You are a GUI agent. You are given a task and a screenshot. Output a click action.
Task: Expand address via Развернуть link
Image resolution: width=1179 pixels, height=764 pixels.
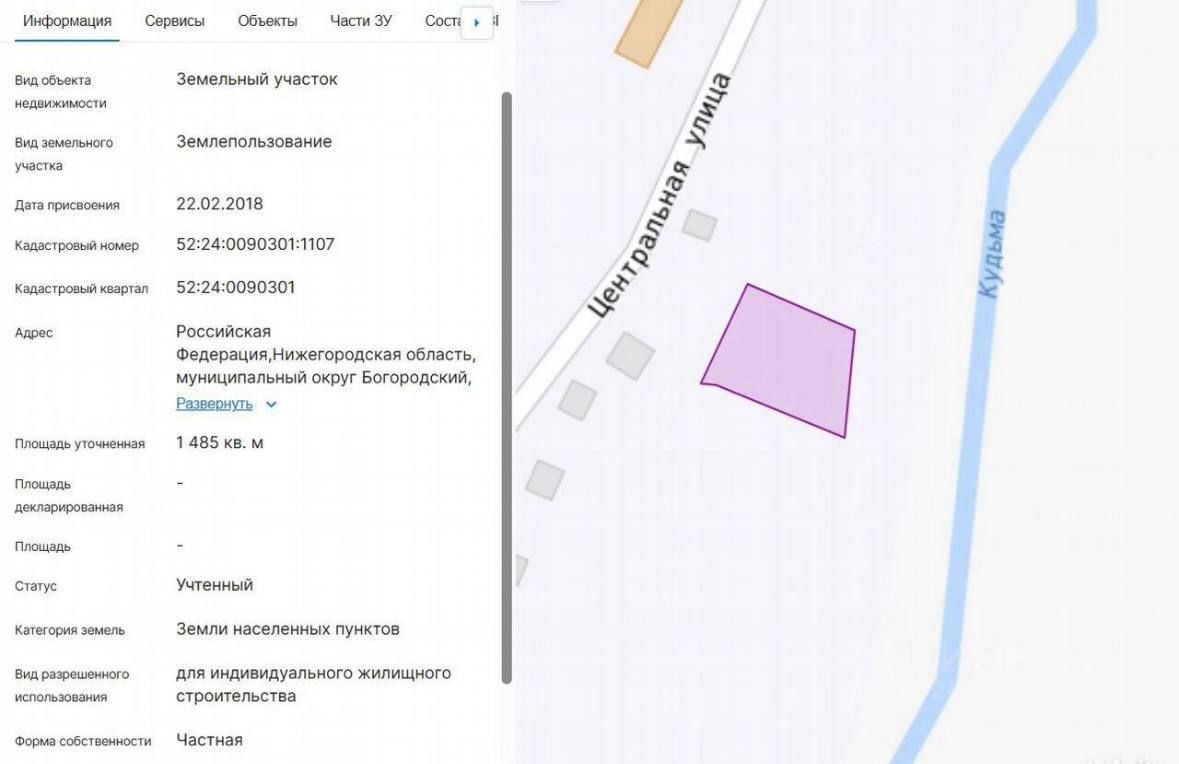pos(214,404)
